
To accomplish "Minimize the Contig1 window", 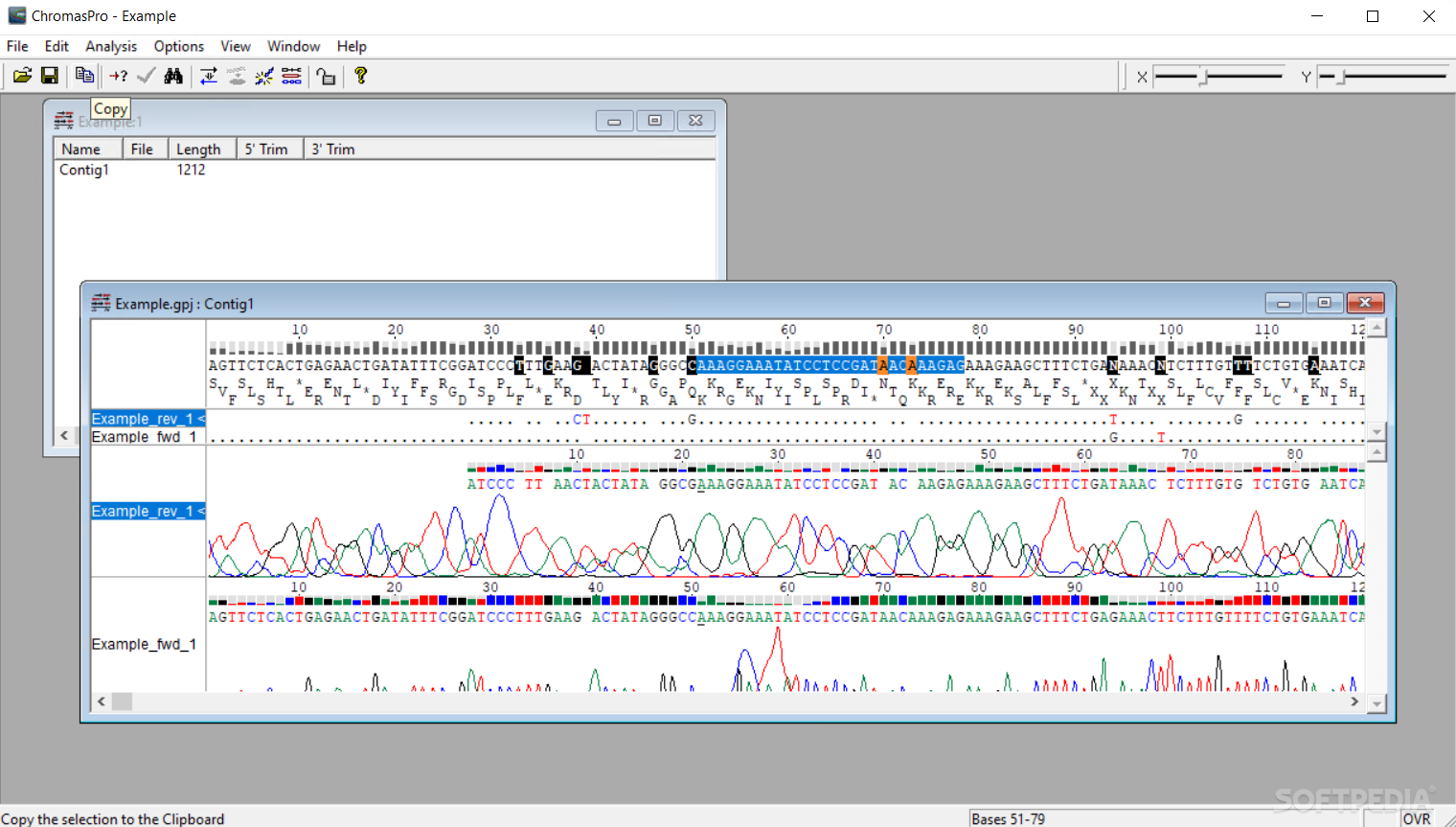I will (x=1284, y=303).
